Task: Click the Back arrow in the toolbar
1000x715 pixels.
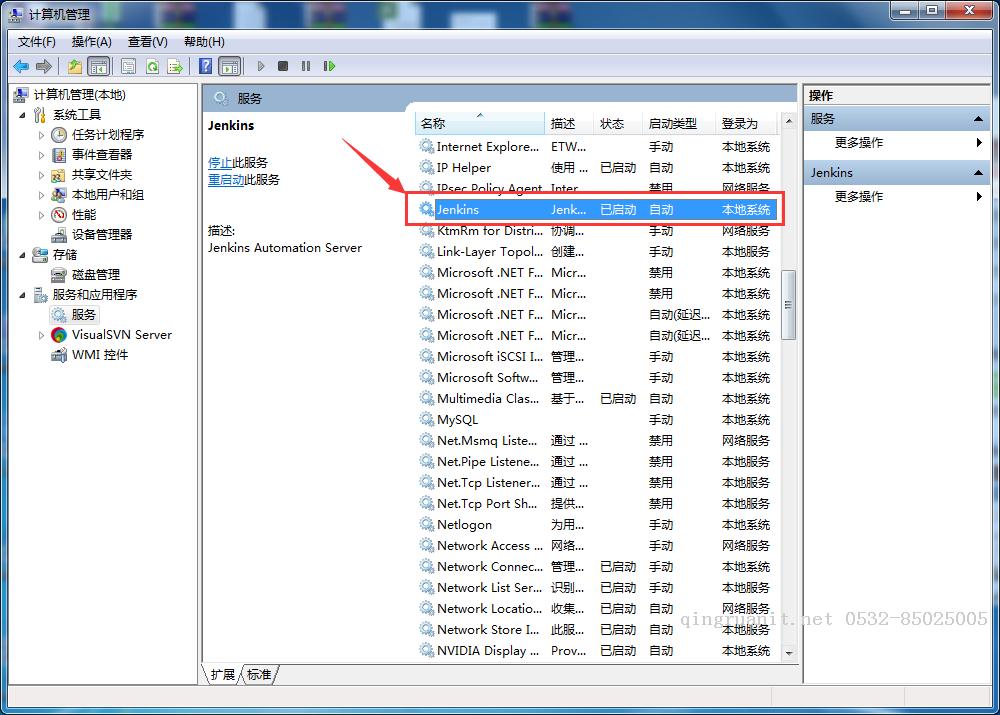Action: tap(21, 66)
